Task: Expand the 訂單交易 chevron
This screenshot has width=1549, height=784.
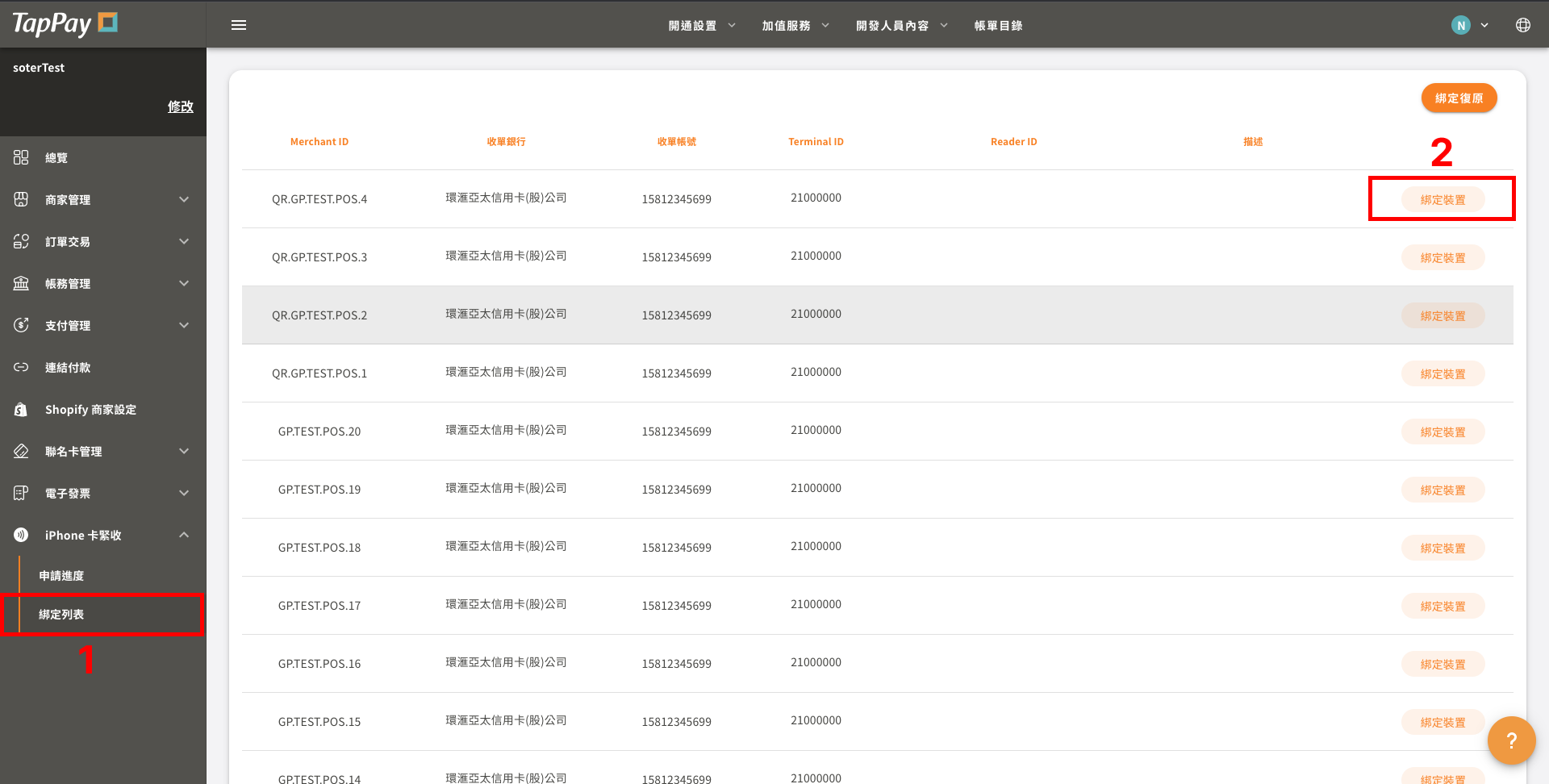Action: coord(184,241)
